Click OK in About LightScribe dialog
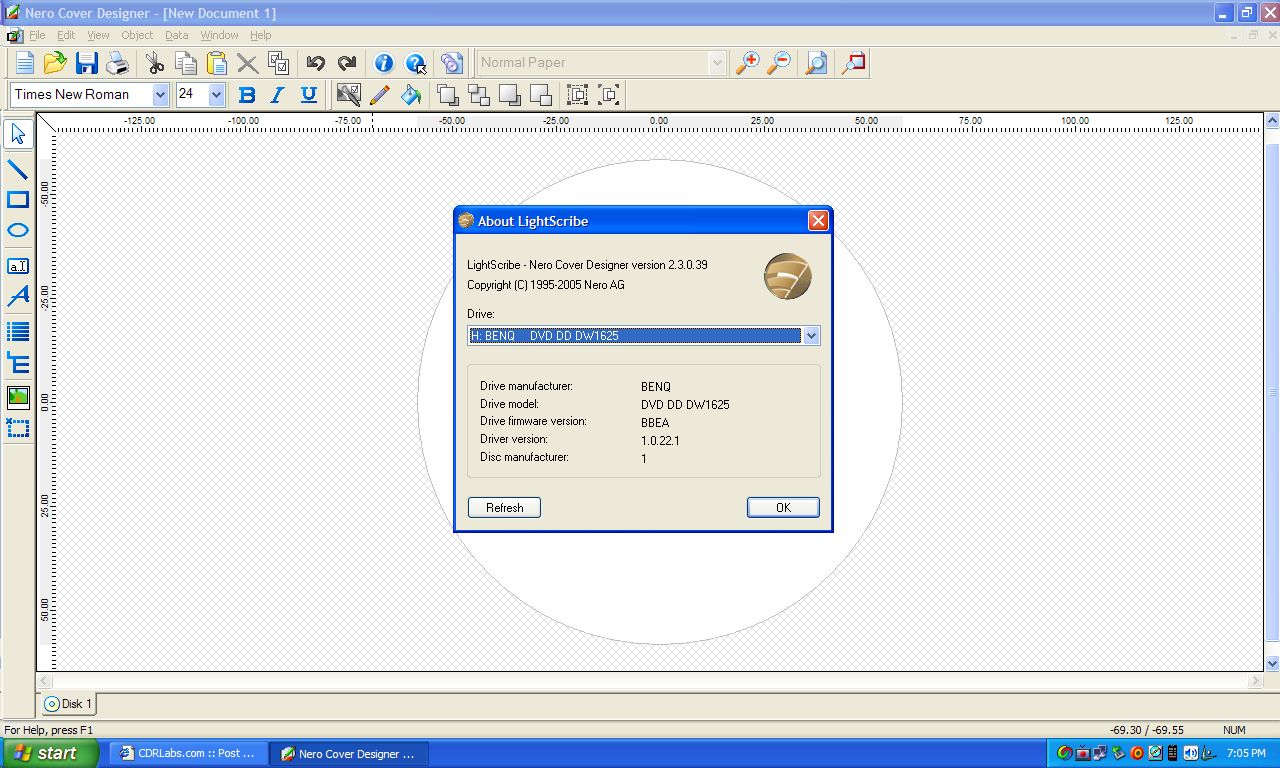Image resolution: width=1280 pixels, height=768 pixels. [783, 508]
